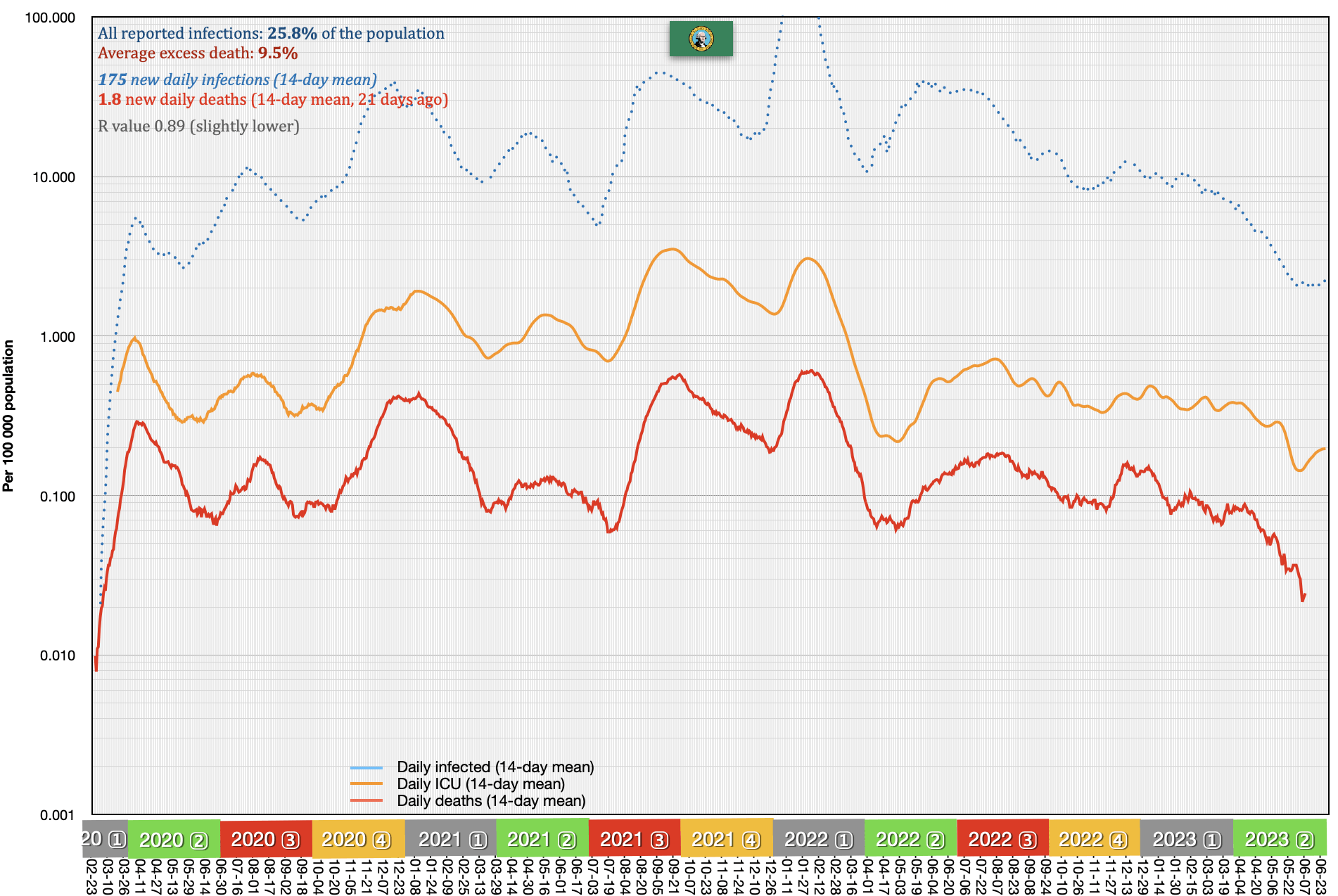
Task: Click the Washington state flag icon
Action: tap(701, 39)
